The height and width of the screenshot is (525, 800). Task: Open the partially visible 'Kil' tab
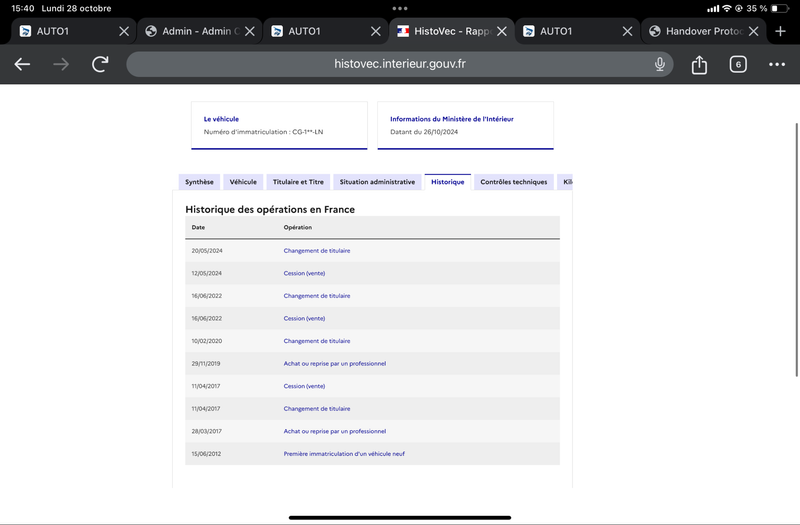(565, 182)
